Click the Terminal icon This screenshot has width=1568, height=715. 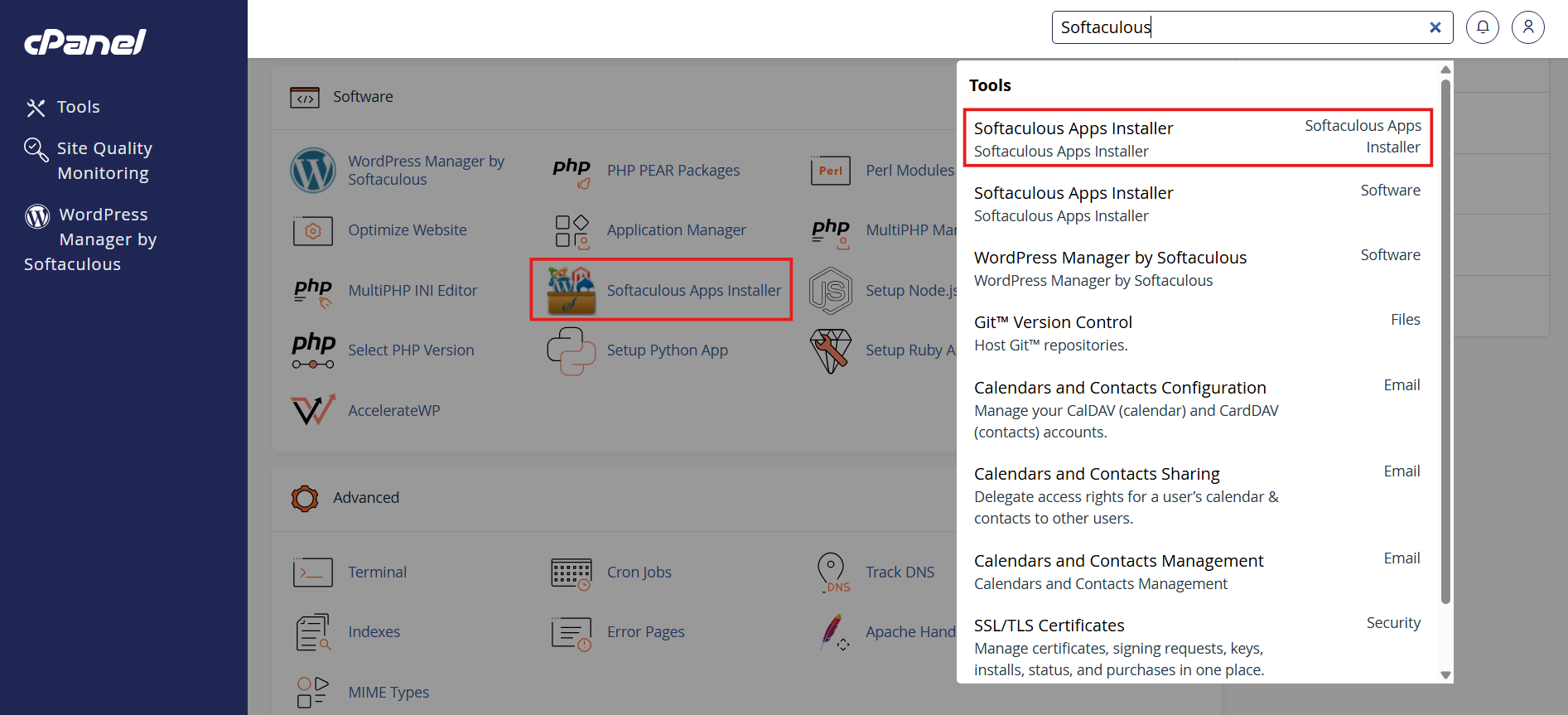click(313, 572)
